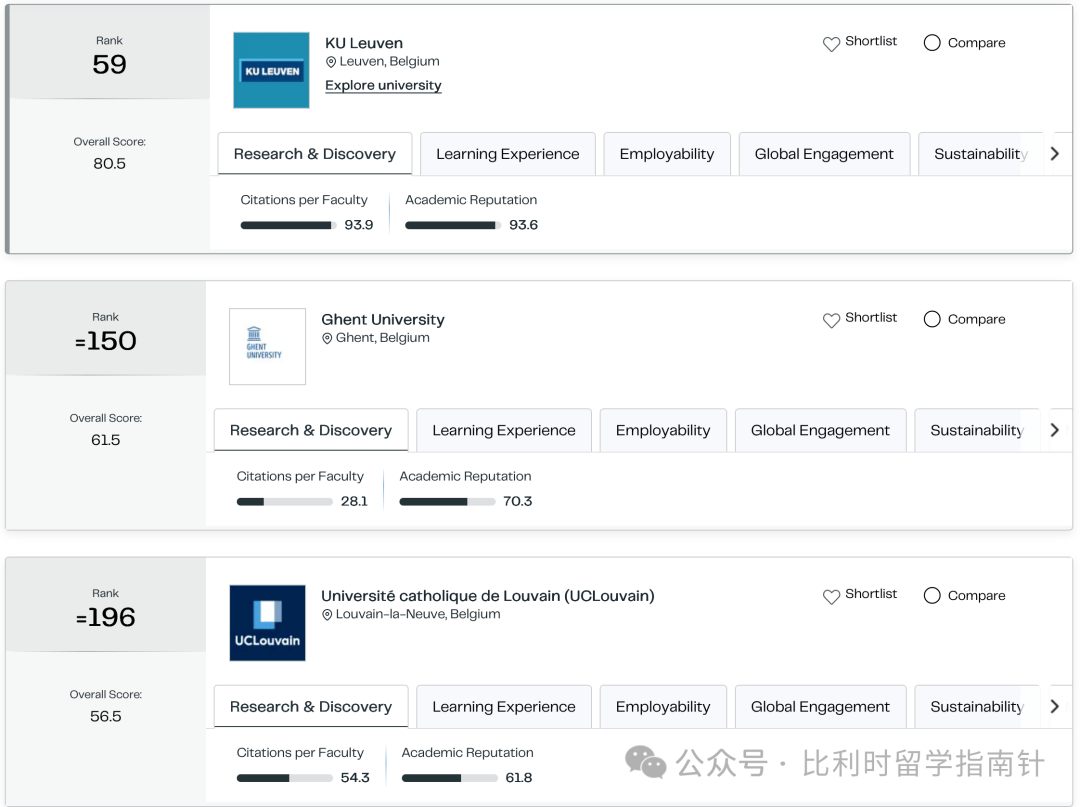1080x807 pixels.
Task: Switch to KU Leuven's Research & Discovery tab
Action: click(x=315, y=154)
